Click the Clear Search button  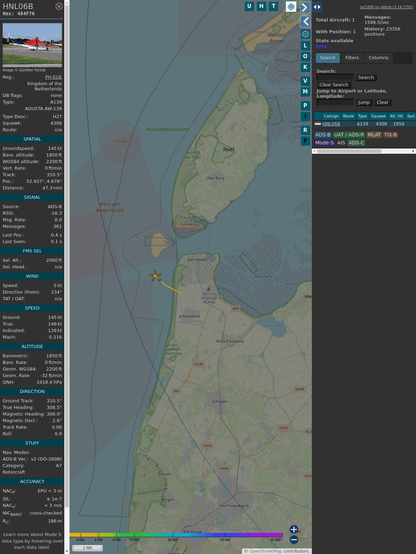[x=334, y=85]
